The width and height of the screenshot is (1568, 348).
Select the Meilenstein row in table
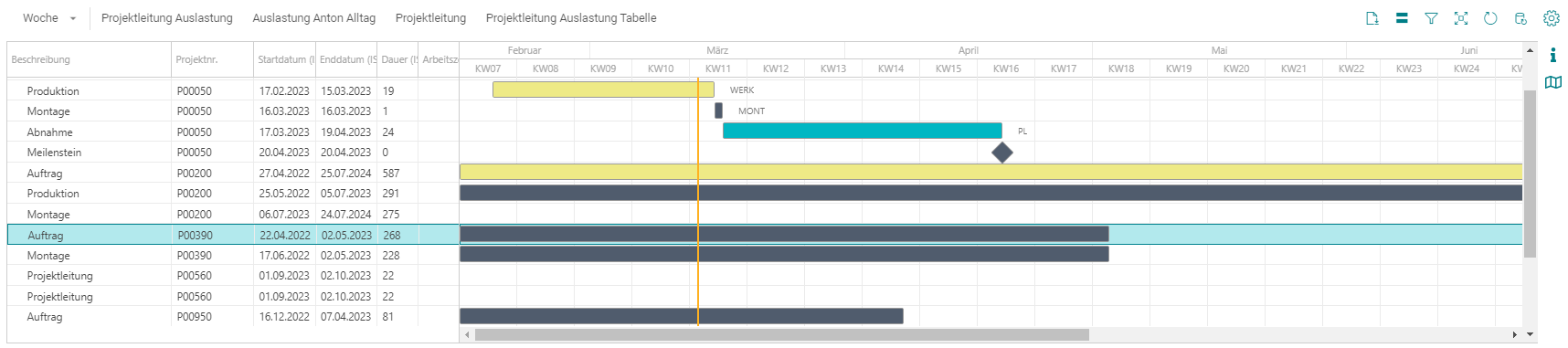coord(233,153)
